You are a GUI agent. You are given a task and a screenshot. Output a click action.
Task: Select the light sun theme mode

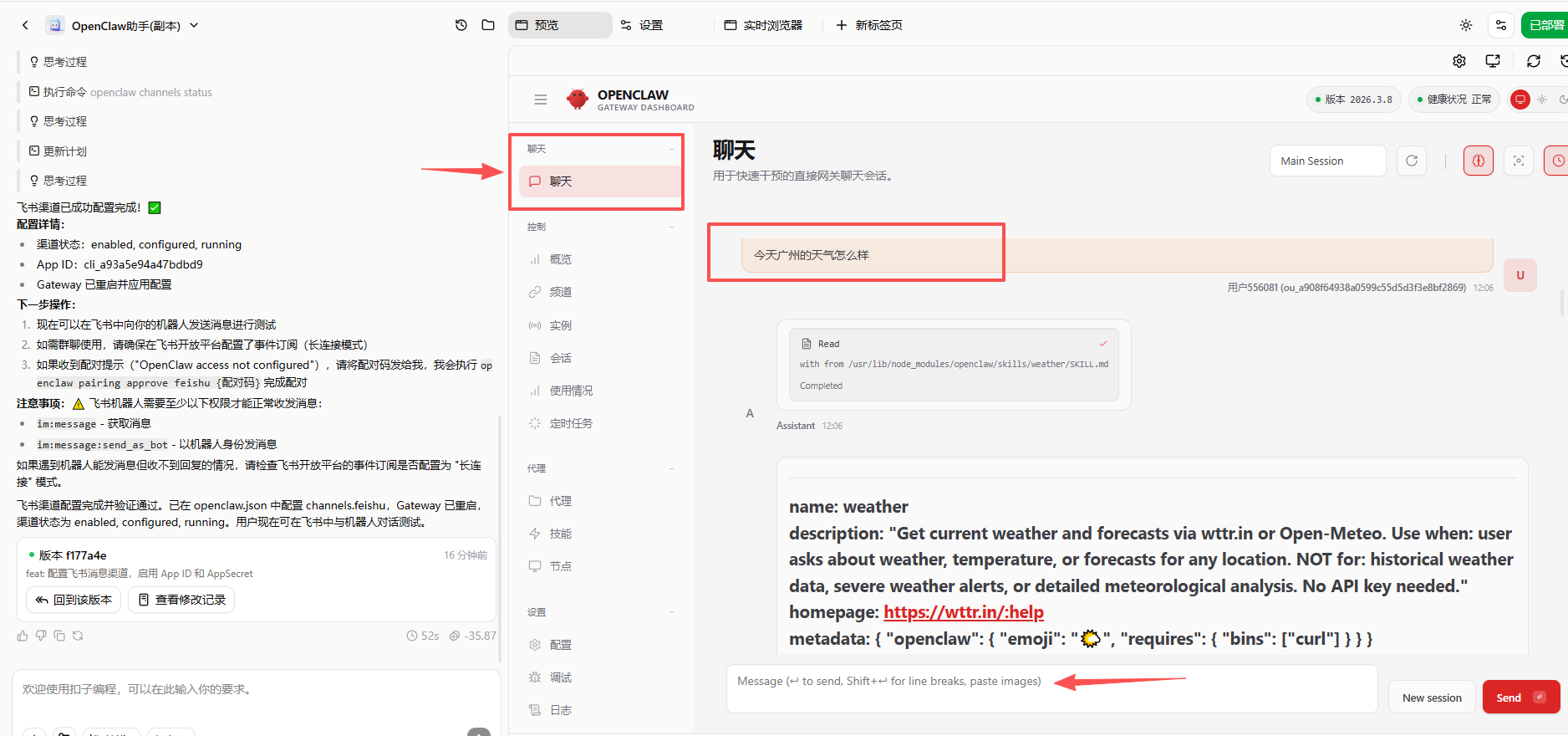click(1542, 100)
